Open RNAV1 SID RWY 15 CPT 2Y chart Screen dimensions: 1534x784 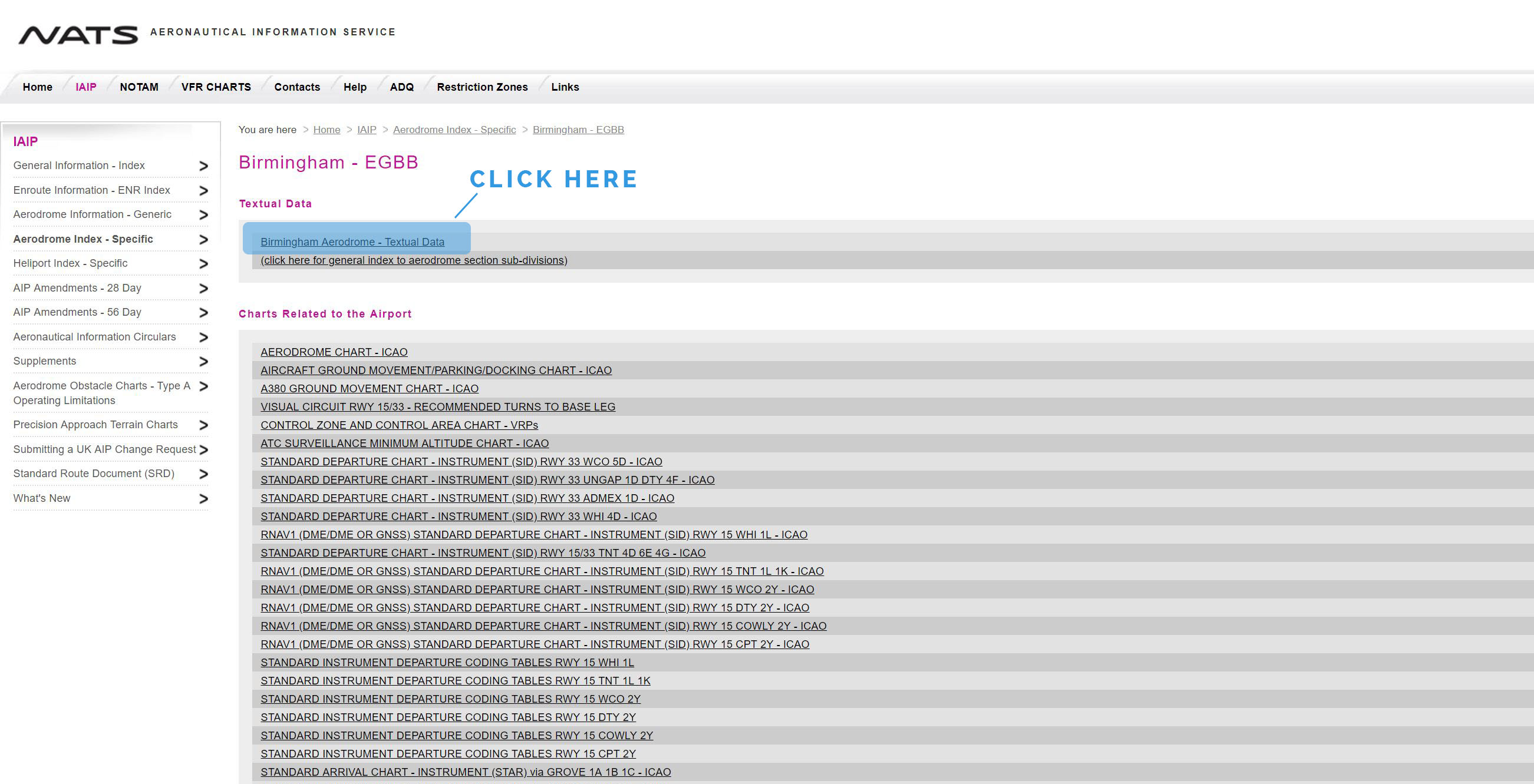click(535, 644)
